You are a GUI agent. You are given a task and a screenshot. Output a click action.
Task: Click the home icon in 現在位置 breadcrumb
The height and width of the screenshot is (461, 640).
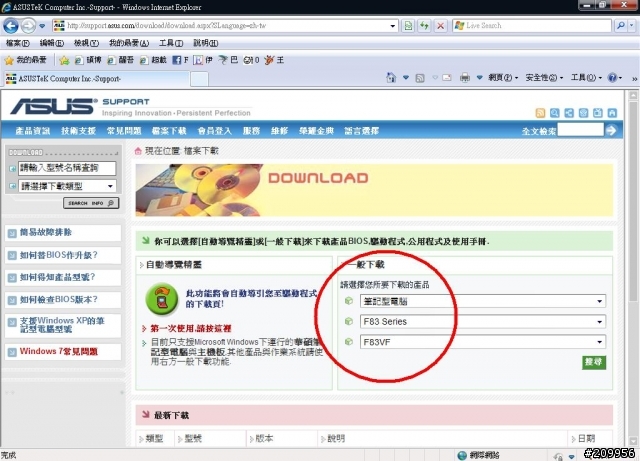tap(138, 151)
